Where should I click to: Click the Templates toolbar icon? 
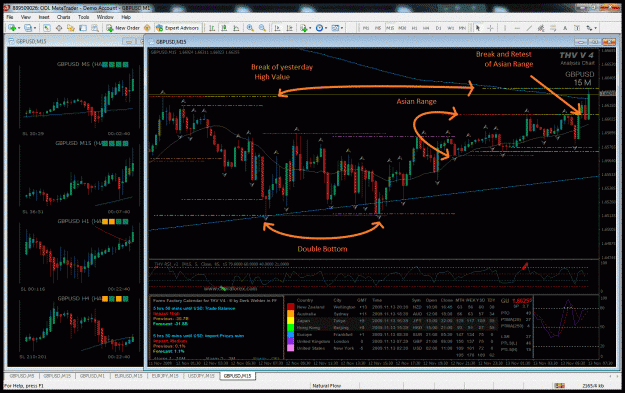click(x=335, y=28)
